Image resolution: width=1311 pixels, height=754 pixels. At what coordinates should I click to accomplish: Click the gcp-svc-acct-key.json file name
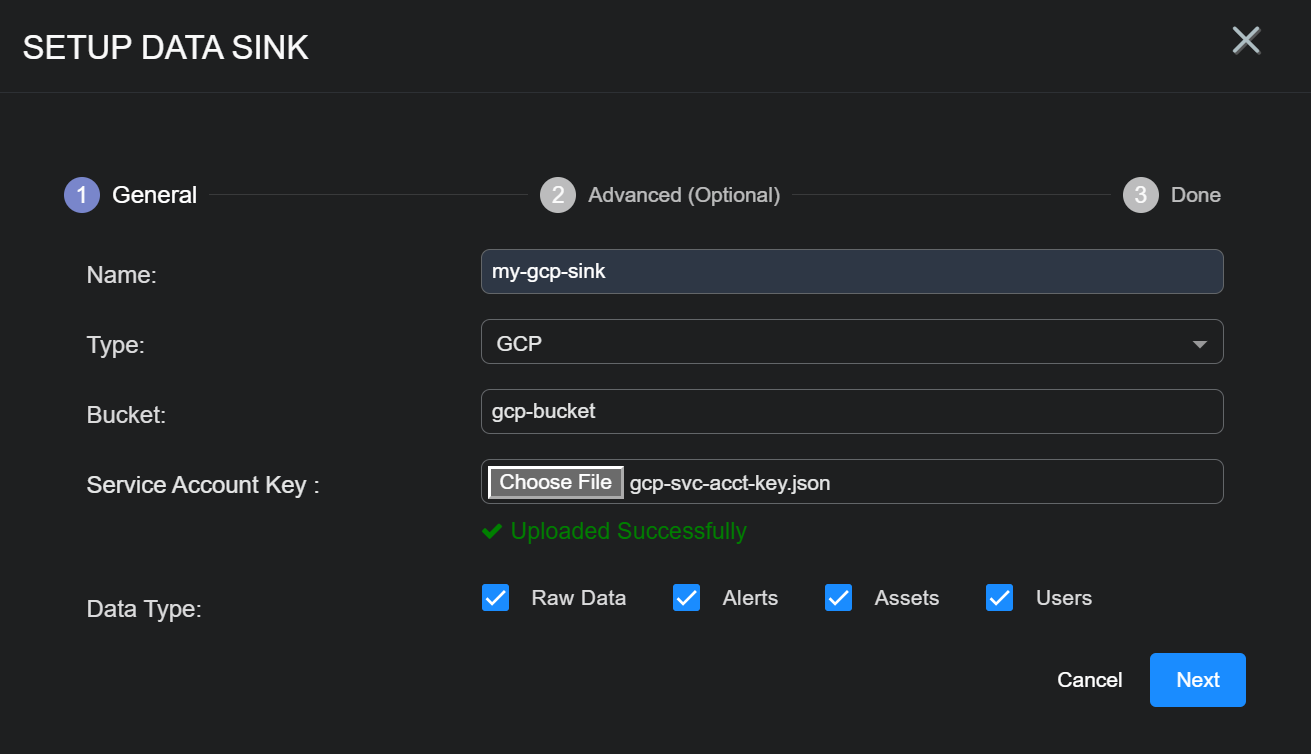click(x=730, y=483)
